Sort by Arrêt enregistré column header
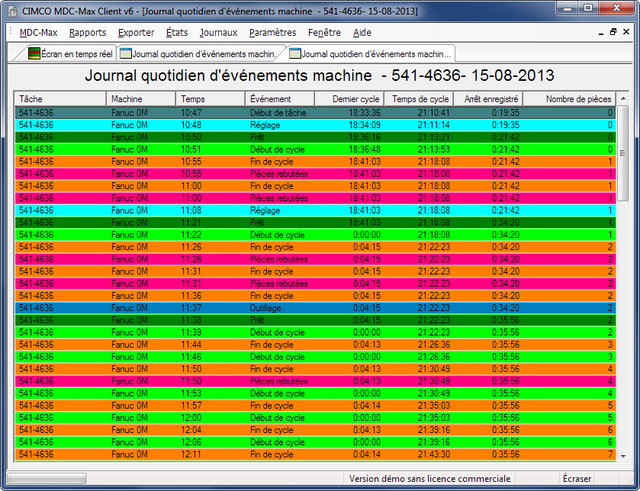Viewport: 640px width, 491px height. (488, 99)
